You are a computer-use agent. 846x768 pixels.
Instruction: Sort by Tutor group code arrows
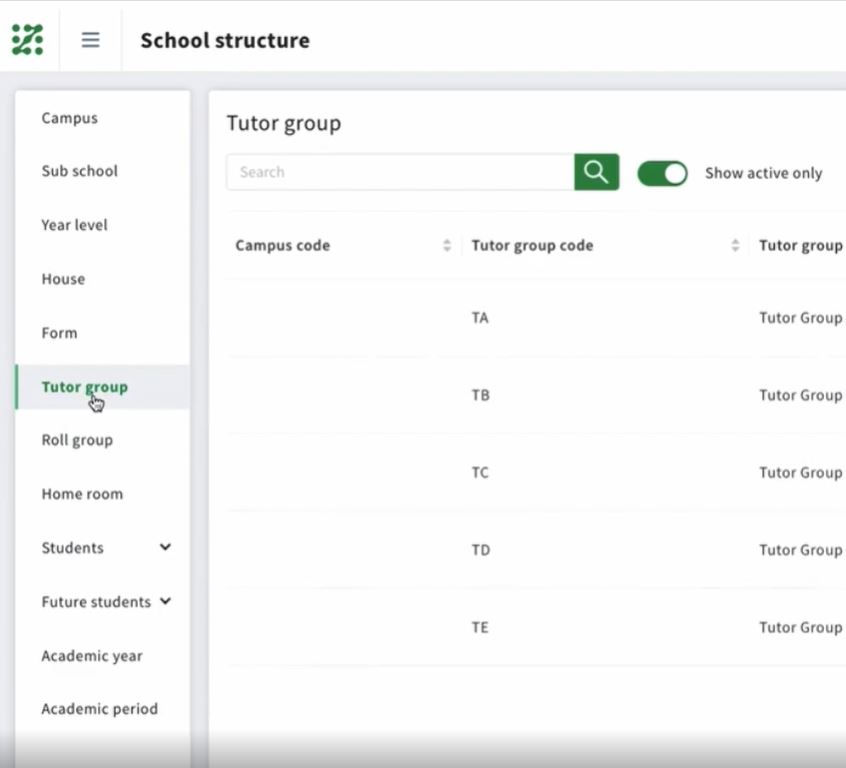click(x=735, y=246)
